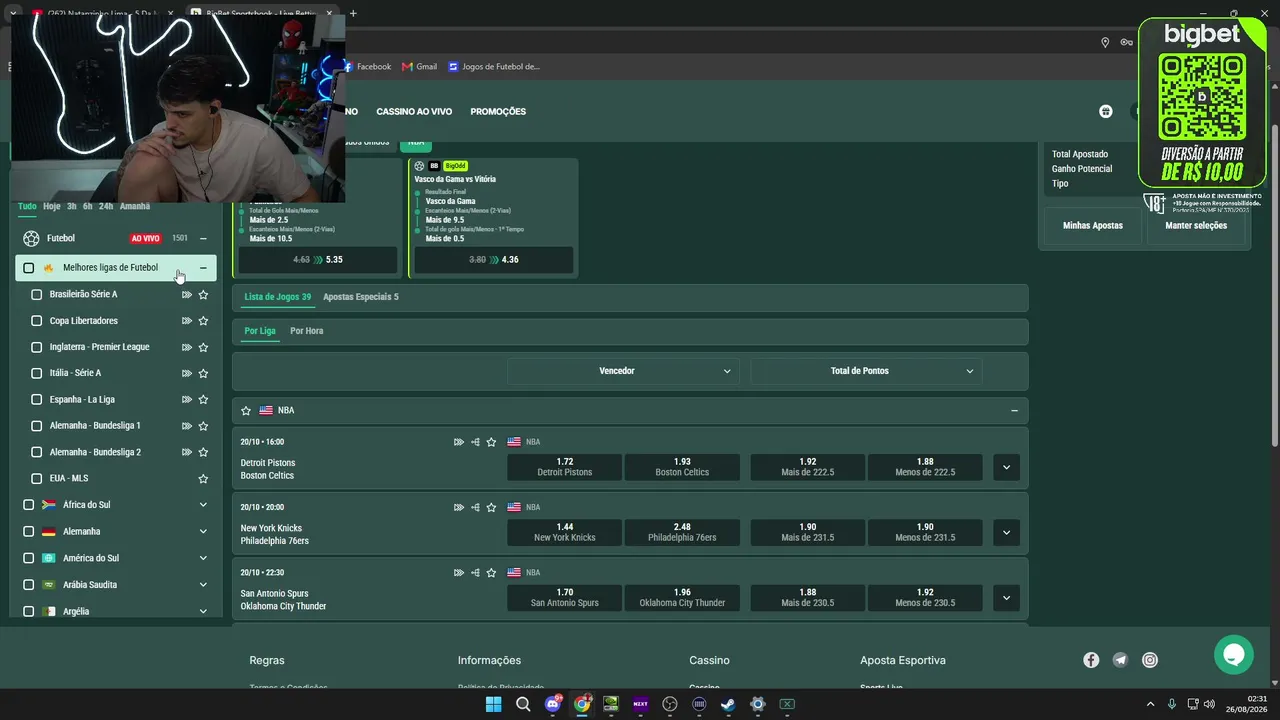Expand more markets for Pistons vs Celtics

(1006, 467)
